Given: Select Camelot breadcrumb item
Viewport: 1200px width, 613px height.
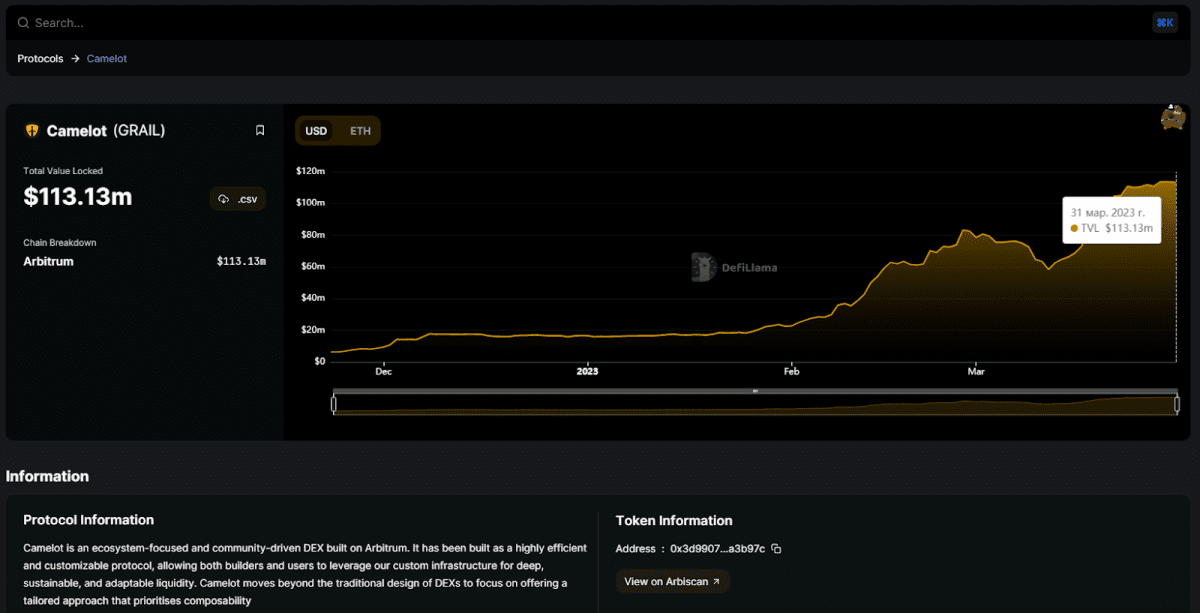Looking at the screenshot, I should click(x=107, y=59).
